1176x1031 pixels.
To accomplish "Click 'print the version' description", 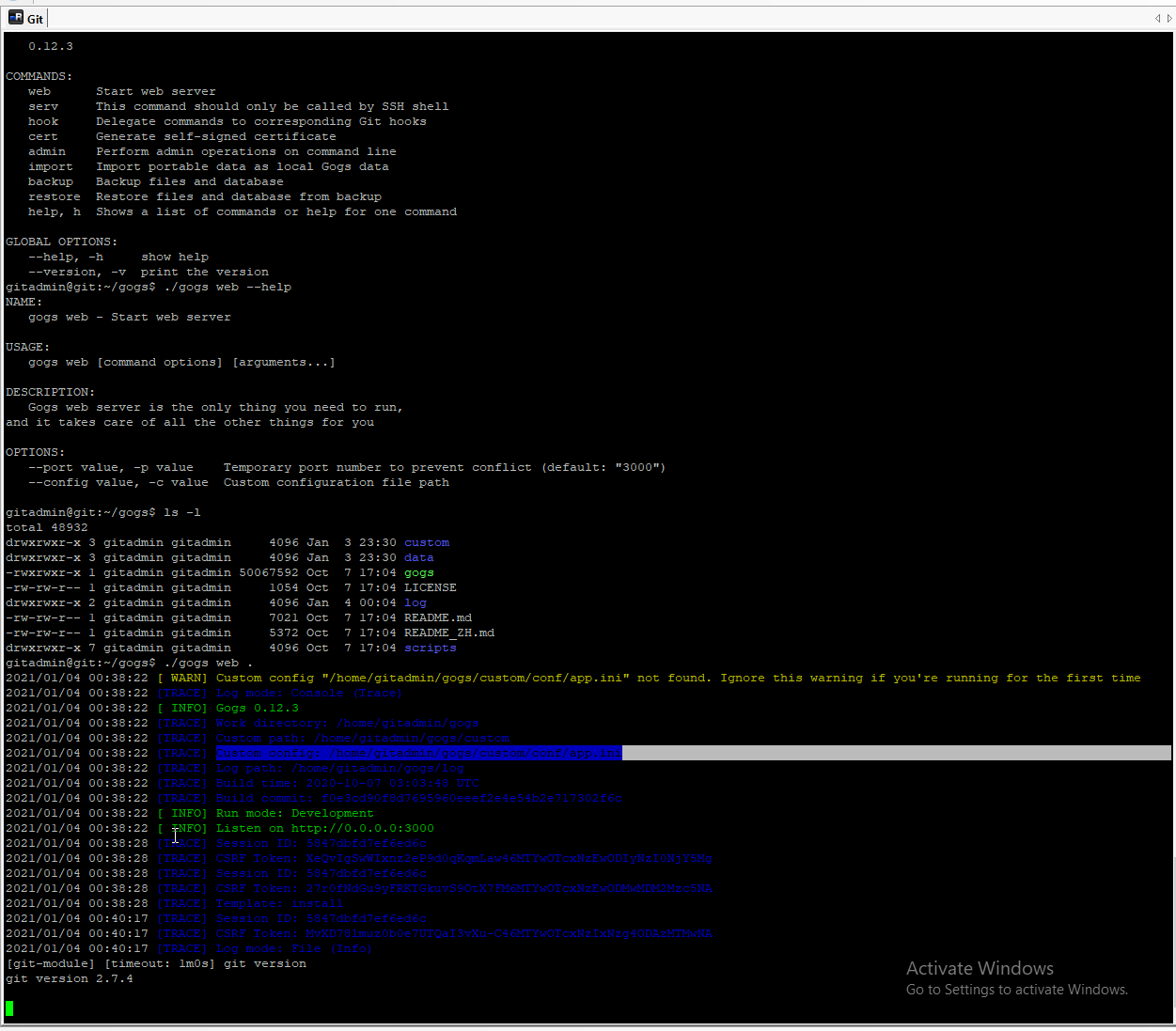I will pyautogui.click(x=205, y=272).
